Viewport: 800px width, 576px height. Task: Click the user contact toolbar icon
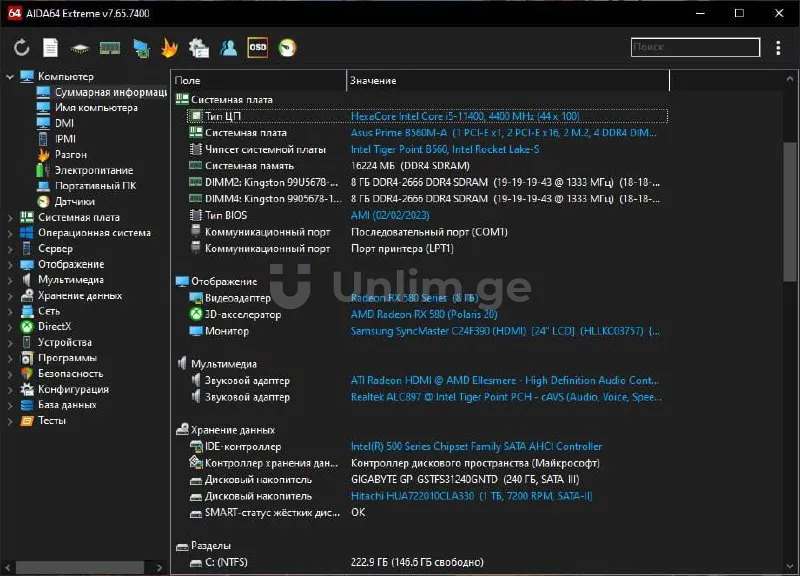[x=228, y=47]
